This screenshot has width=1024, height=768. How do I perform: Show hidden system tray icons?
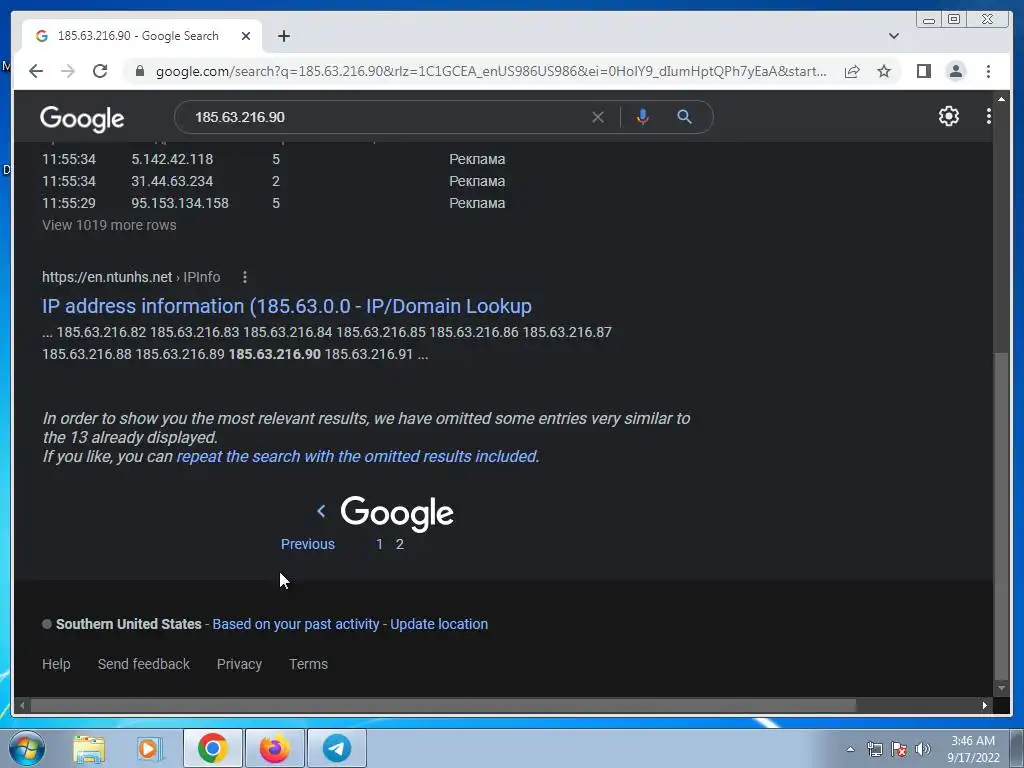tap(850, 749)
